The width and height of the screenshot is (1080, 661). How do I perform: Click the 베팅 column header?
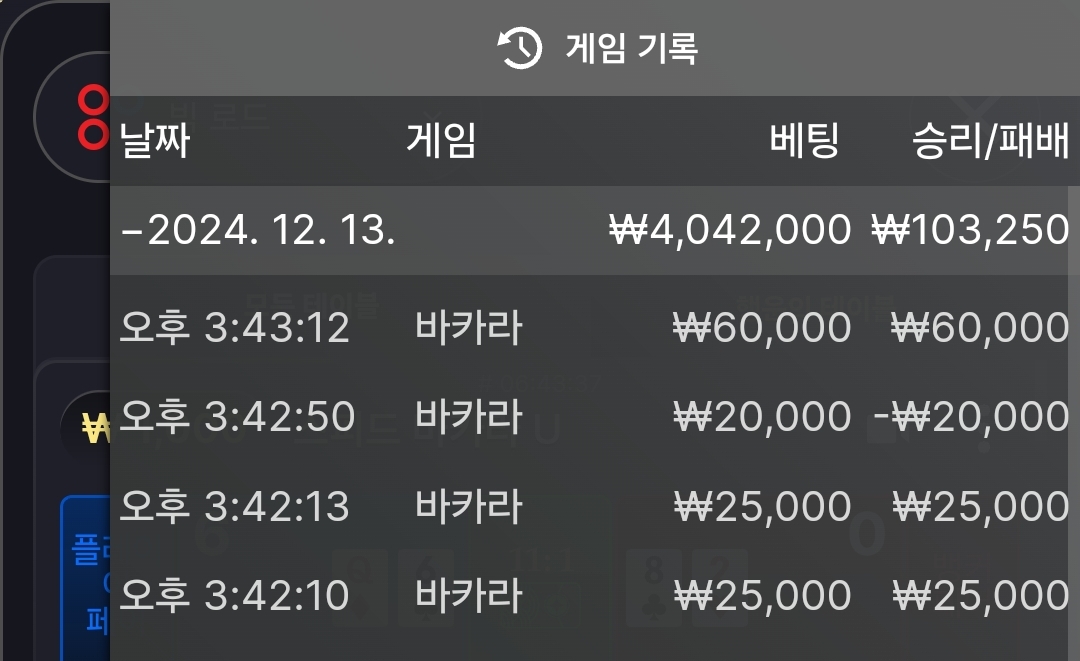coord(804,140)
